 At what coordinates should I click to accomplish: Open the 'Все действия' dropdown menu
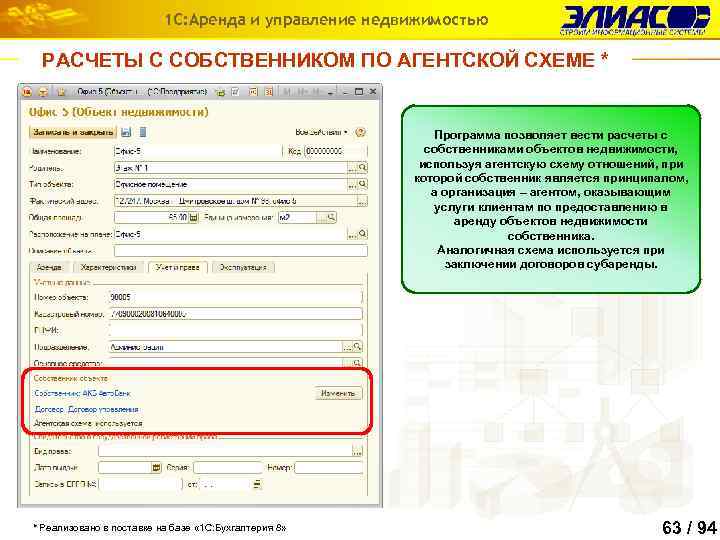[321, 132]
